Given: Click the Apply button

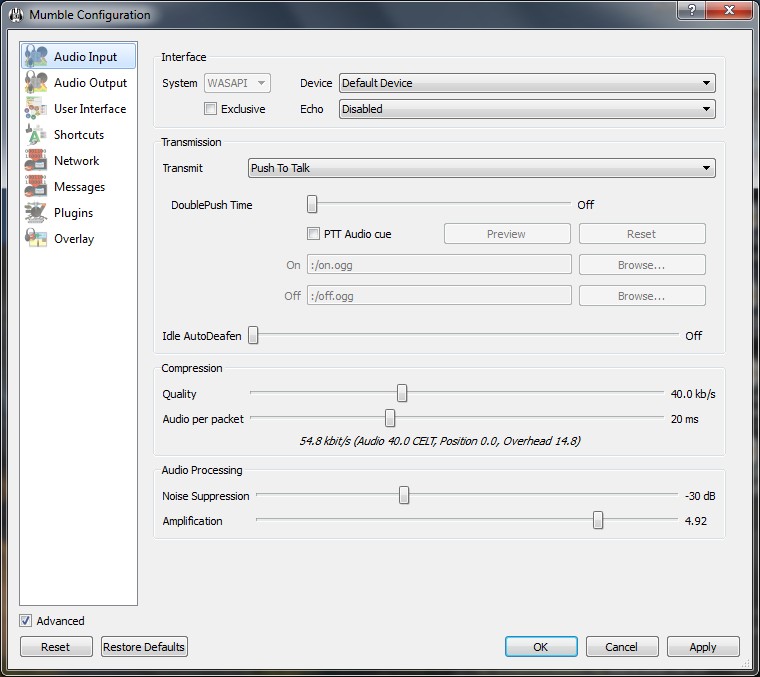Looking at the screenshot, I should click(703, 646).
